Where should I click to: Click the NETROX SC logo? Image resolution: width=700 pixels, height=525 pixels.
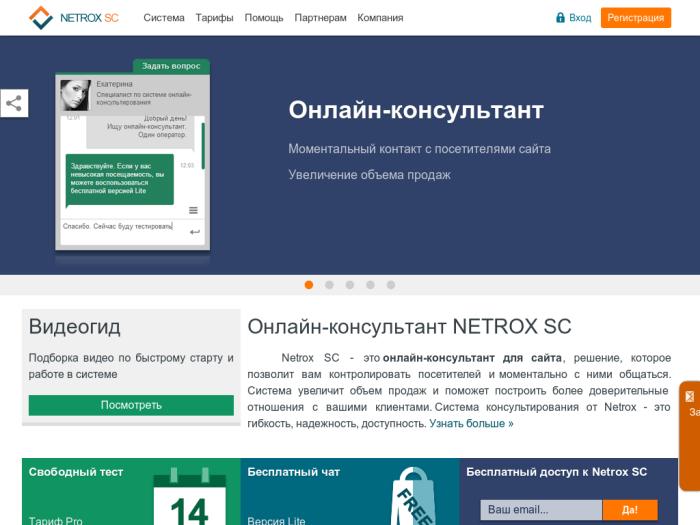tap(74, 18)
